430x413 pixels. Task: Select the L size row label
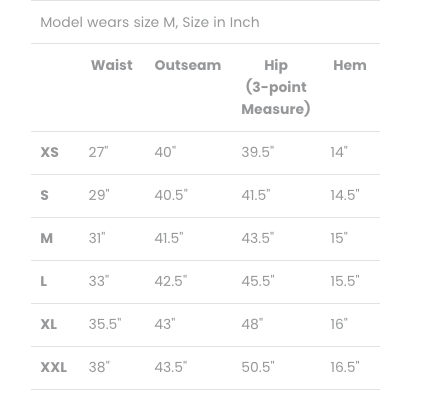pyautogui.click(x=44, y=281)
